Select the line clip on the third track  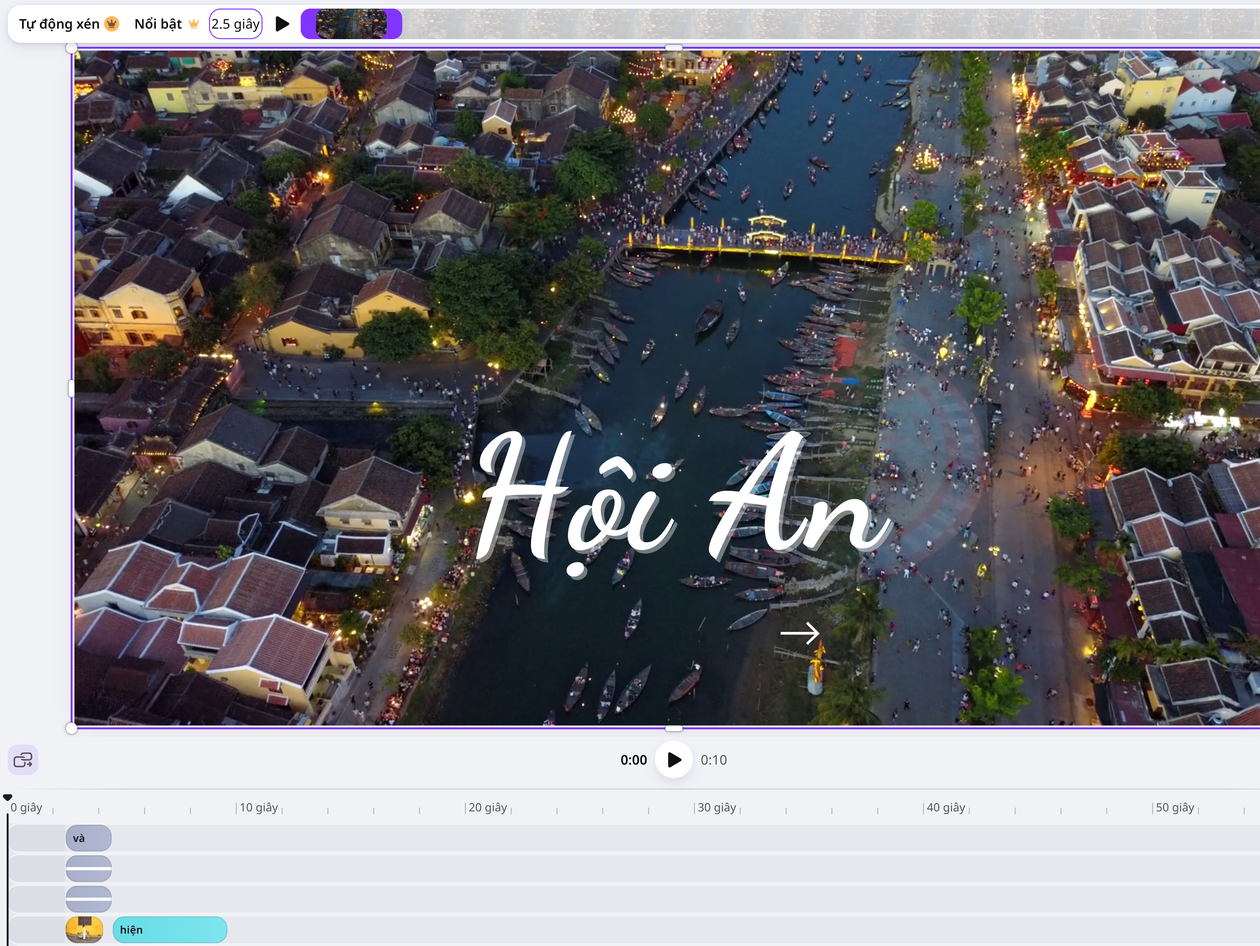pyautogui.click(x=89, y=898)
